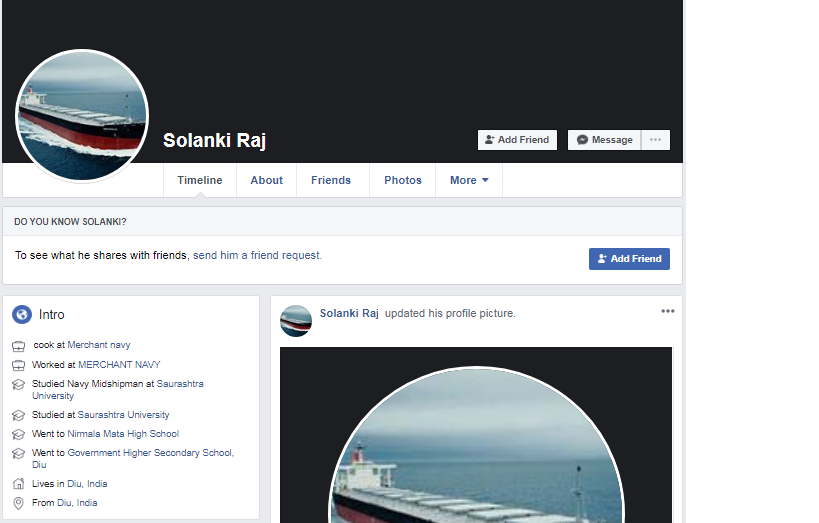
Task: Open the ellipsis menu next to Message
Action: [655, 140]
